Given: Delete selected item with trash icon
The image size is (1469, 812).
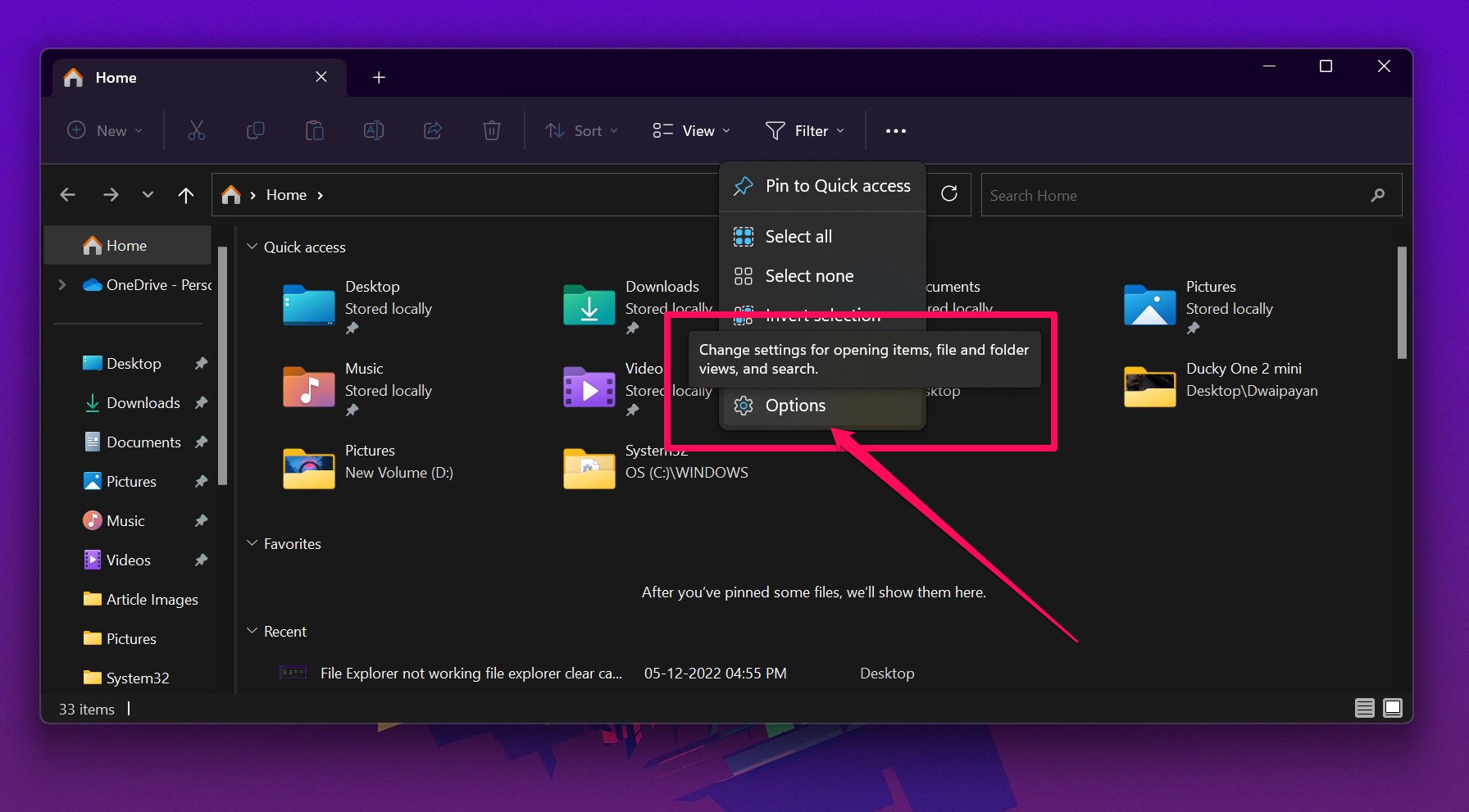Looking at the screenshot, I should (491, 130).
